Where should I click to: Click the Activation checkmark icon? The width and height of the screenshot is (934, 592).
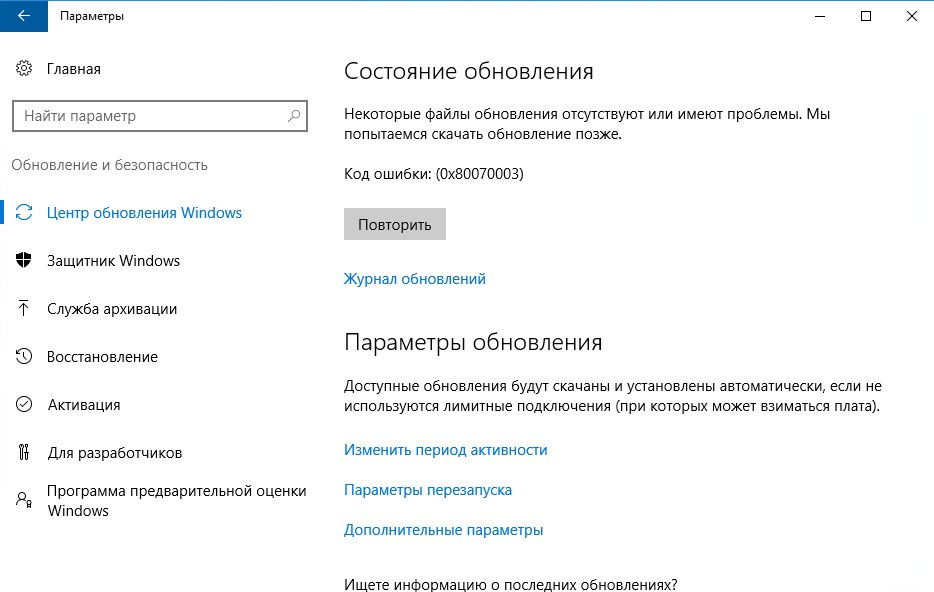click(24, 405)
